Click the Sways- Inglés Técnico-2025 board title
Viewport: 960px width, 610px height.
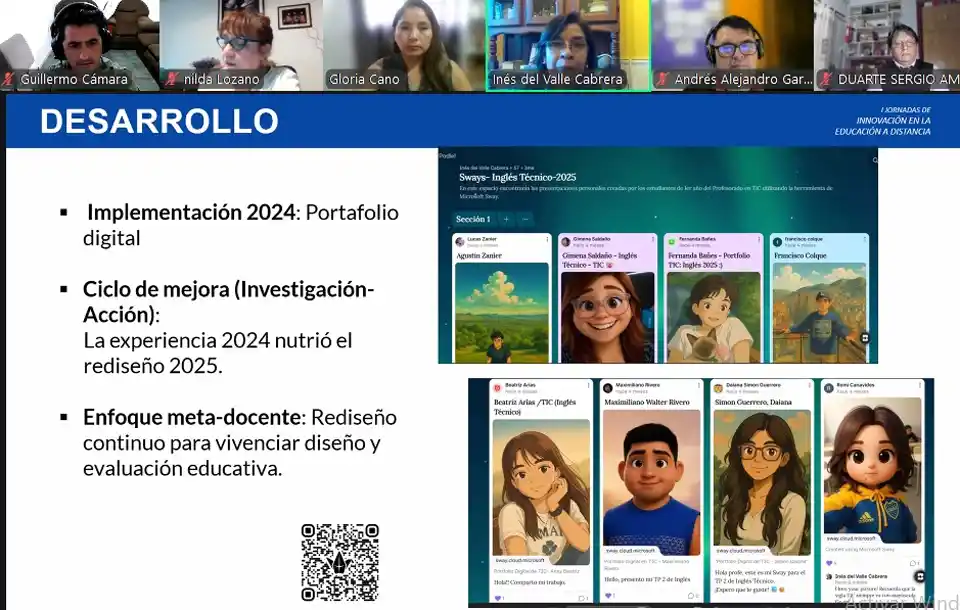(518, 177)
